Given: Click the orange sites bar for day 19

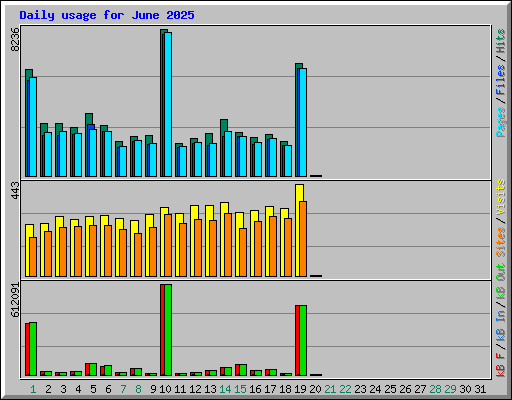Looking at the screenshot, I should [x=303, y=239].
